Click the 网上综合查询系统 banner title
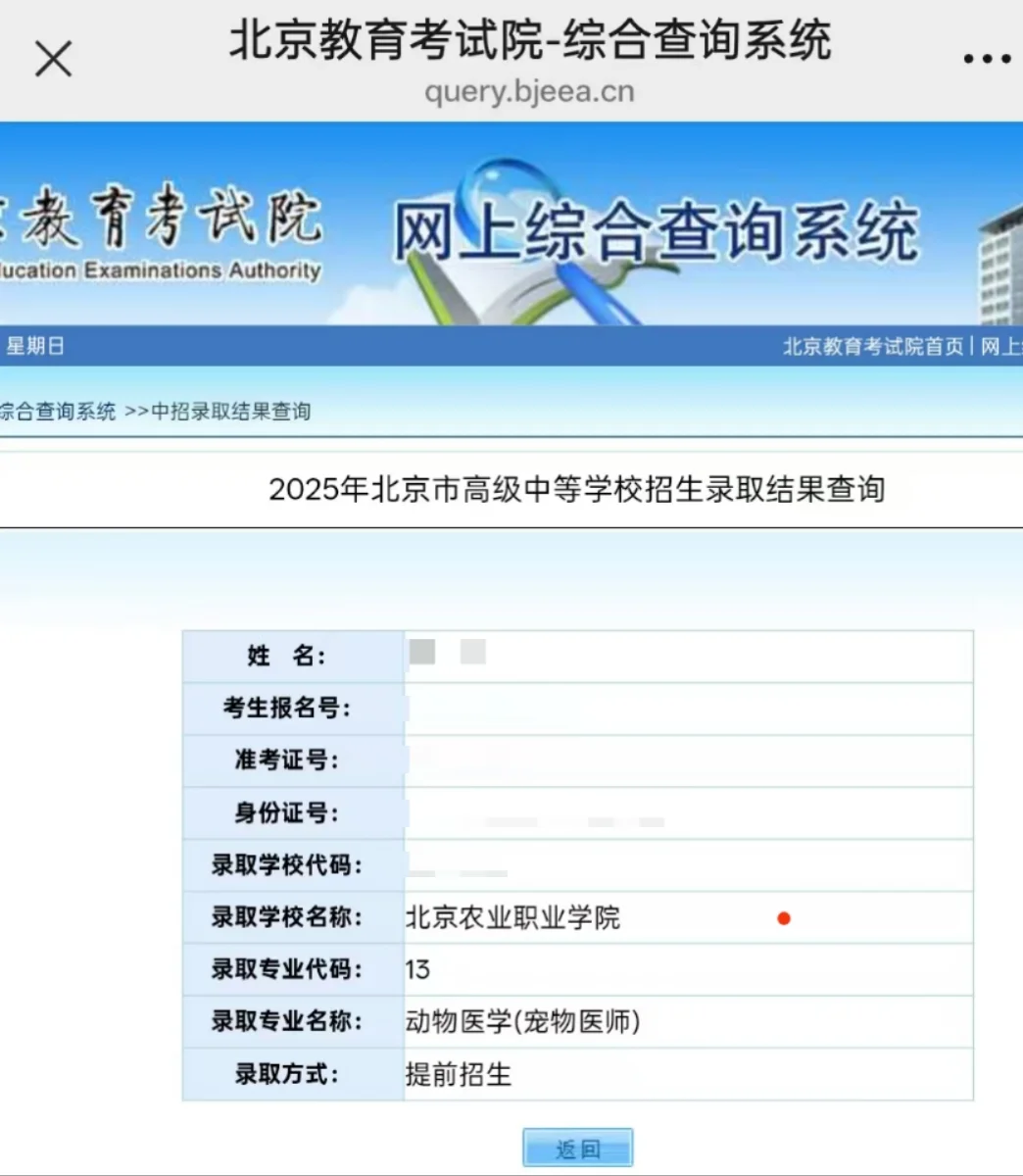1023x1176 pixels. [656, 232]
